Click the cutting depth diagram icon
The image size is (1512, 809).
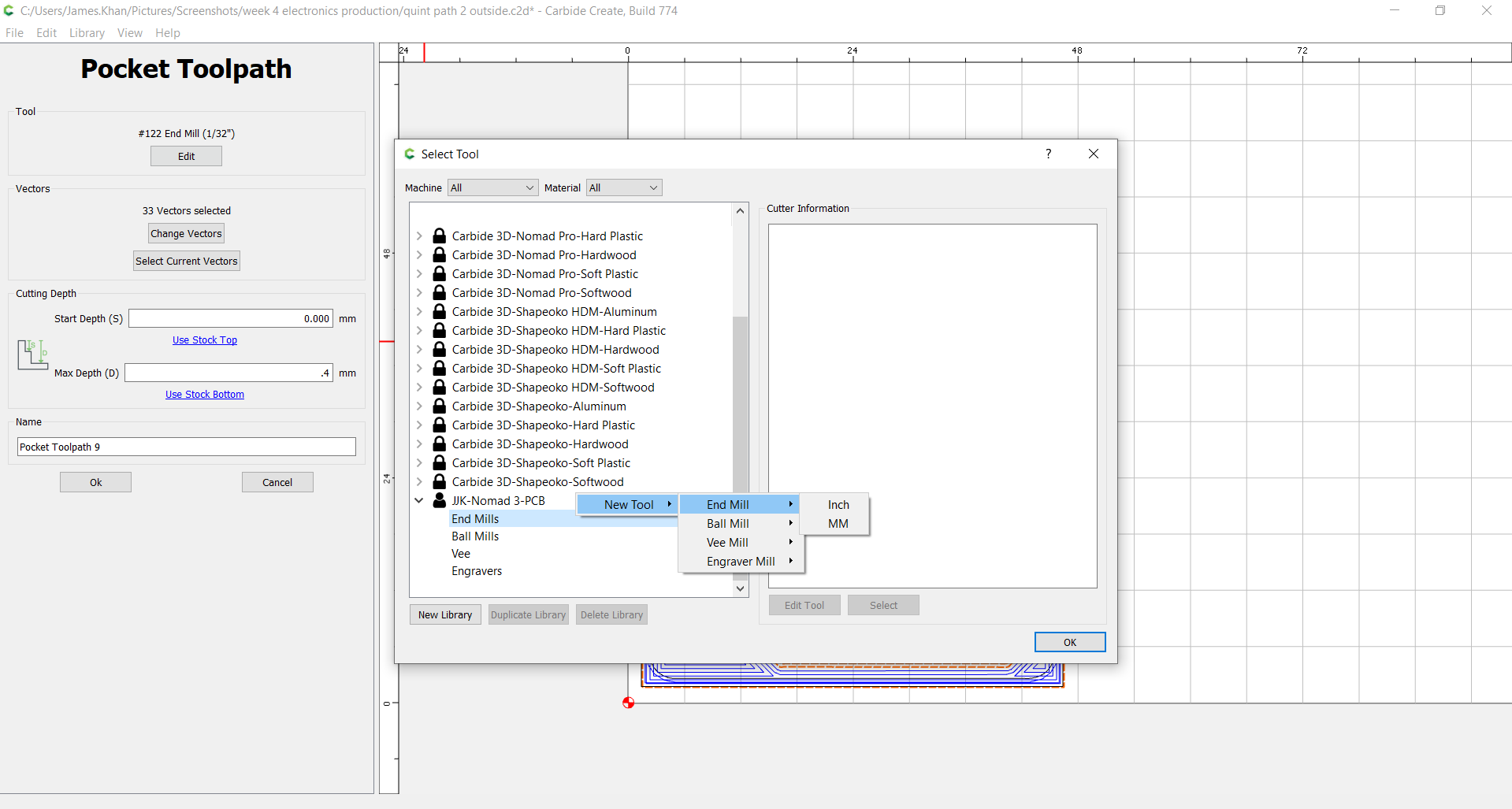pos(32,354)
